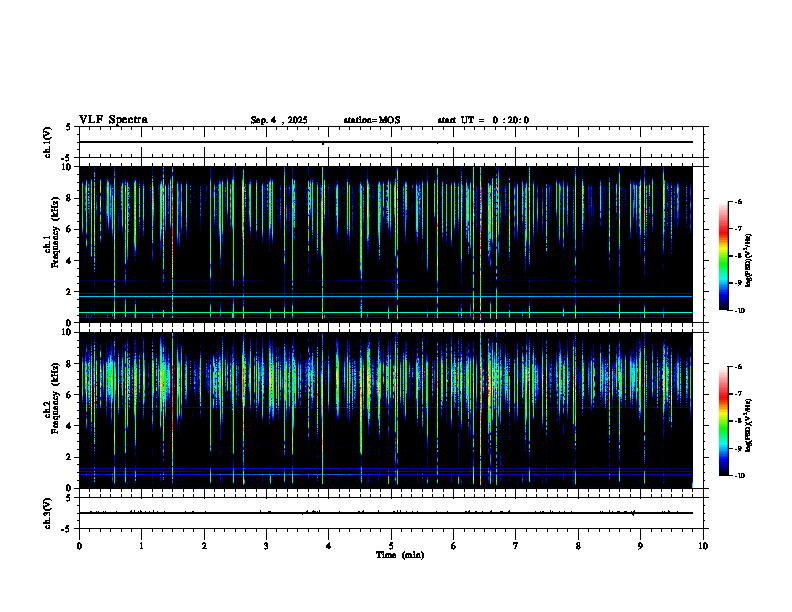The width and height of the screenshot is (792, 612).
Task: Click the ch.2 spectrogram plot area
Action: tap(386, 410)
